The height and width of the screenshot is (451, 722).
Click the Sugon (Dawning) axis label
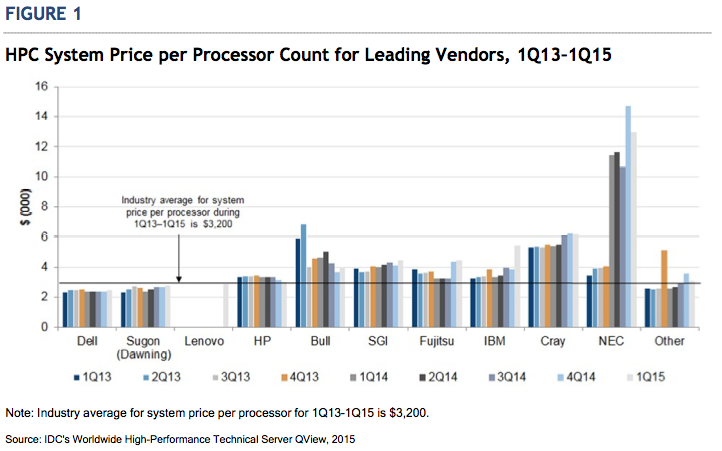143,348
